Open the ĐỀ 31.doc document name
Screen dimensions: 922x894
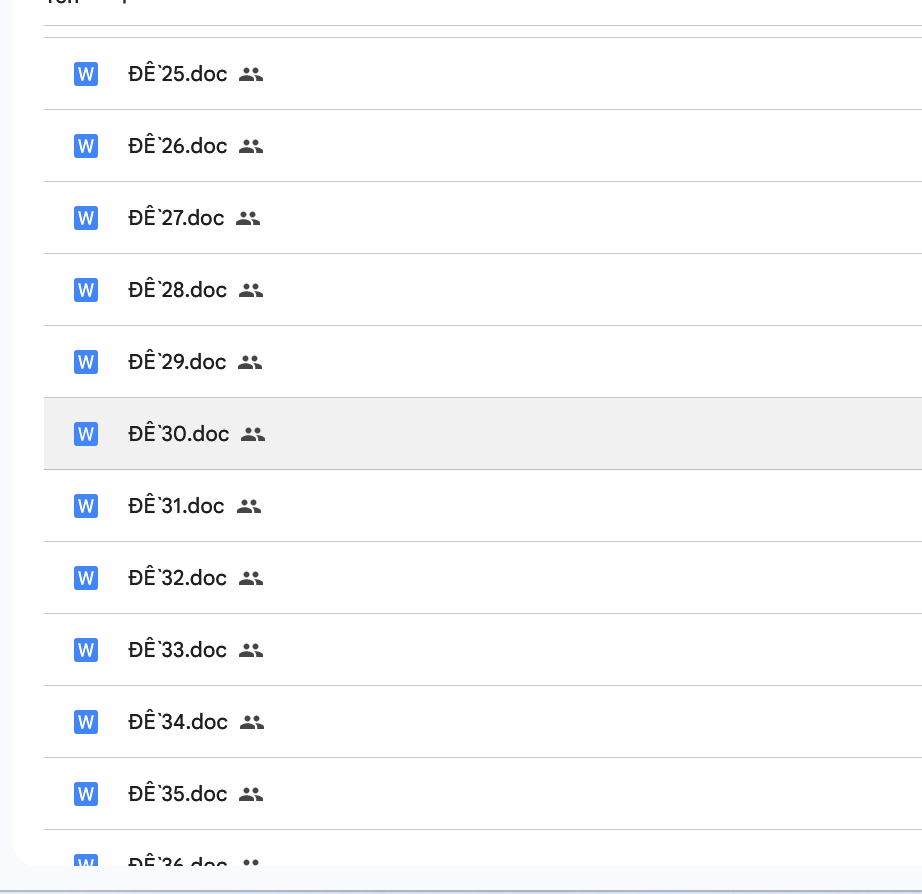[x=176, y=506]
